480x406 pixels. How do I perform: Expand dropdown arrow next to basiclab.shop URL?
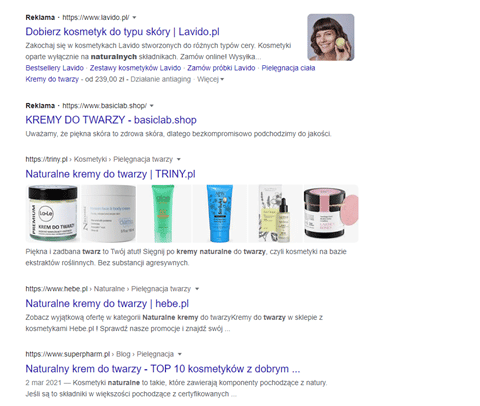[x=152, y=106]
